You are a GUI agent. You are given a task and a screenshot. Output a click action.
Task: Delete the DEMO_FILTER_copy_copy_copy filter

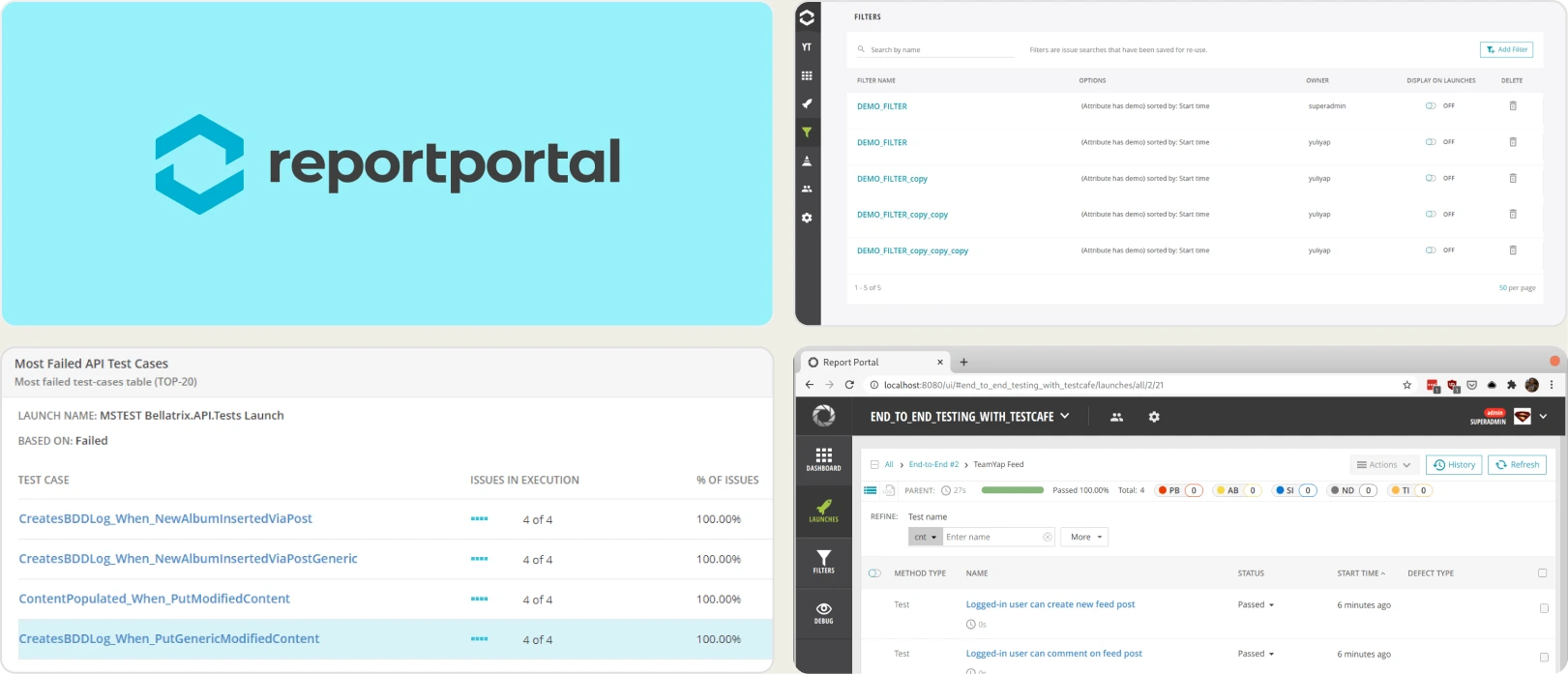coord(1513,250)
